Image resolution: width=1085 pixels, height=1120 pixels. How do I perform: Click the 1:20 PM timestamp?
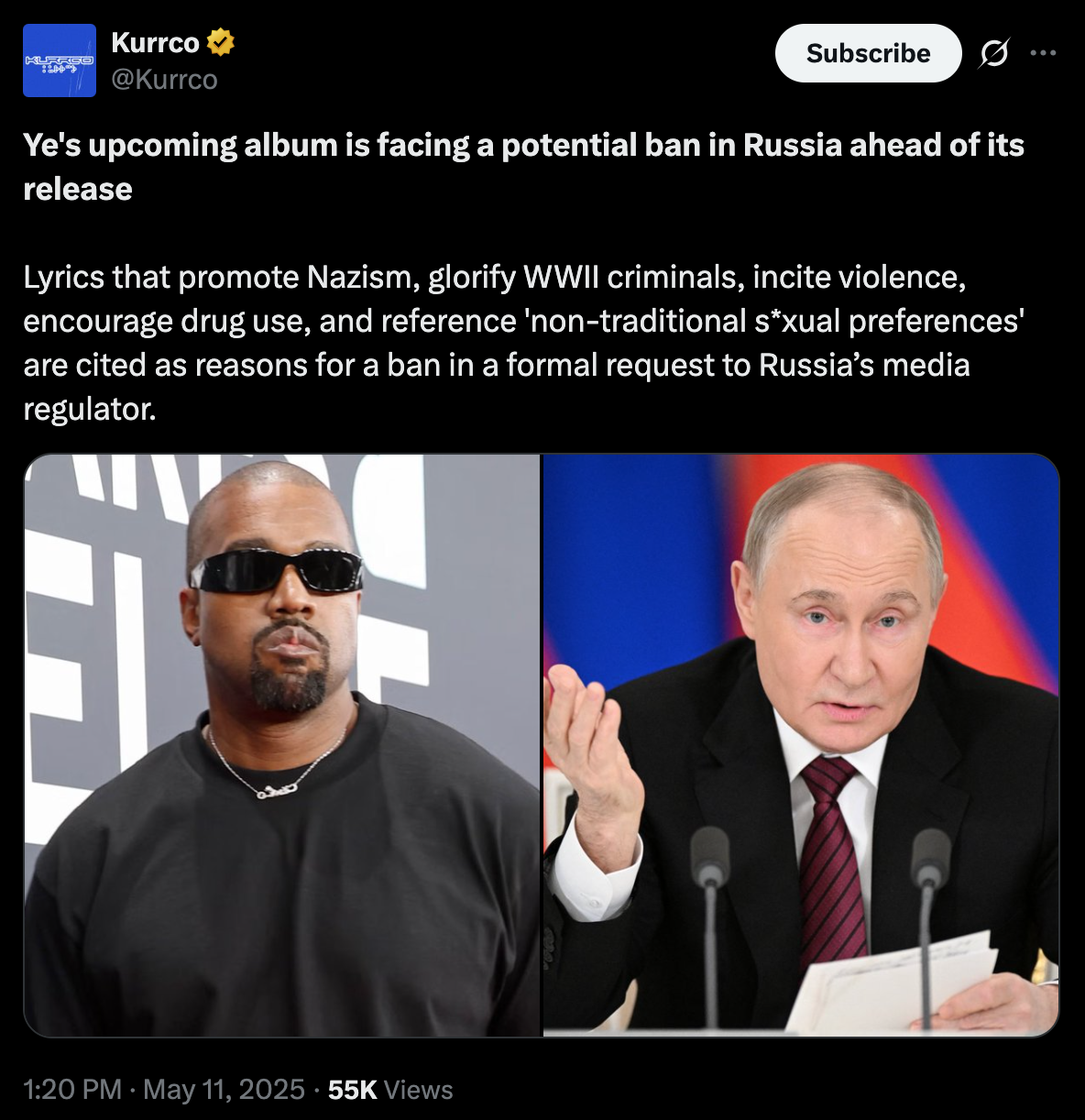(72, 1089)
